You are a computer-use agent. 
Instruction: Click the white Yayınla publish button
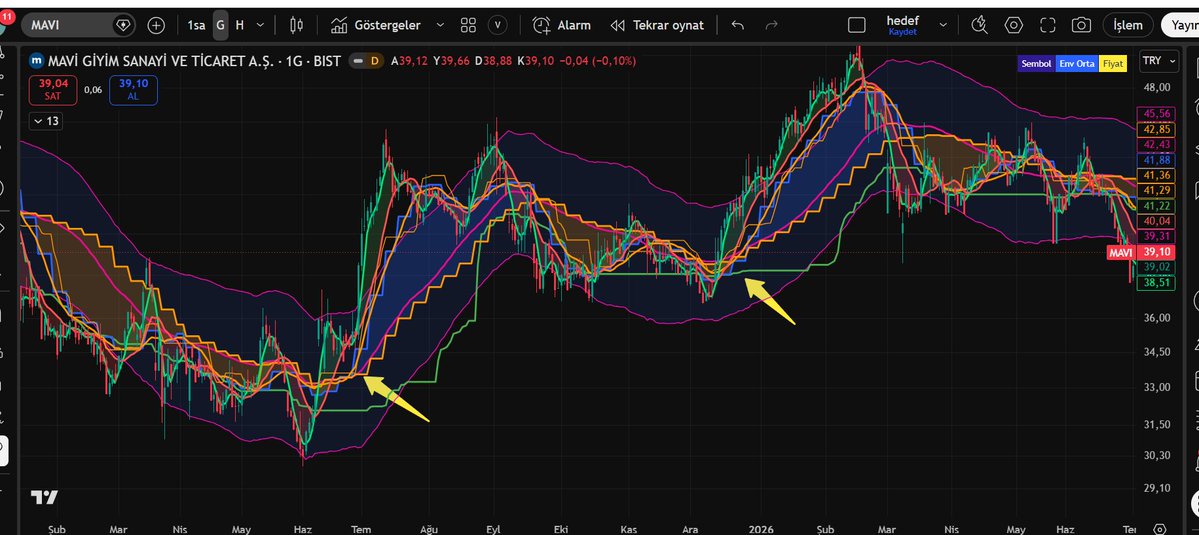pyautogui.click(x=1180, y=25)
